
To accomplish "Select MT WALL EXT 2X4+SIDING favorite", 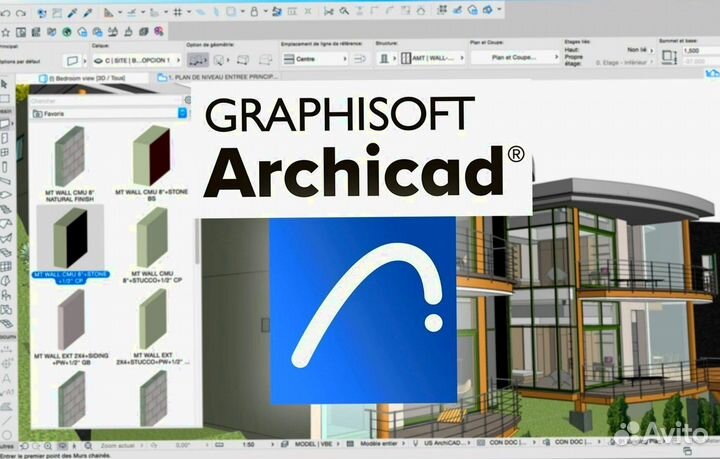I will [x=71, y=327].
